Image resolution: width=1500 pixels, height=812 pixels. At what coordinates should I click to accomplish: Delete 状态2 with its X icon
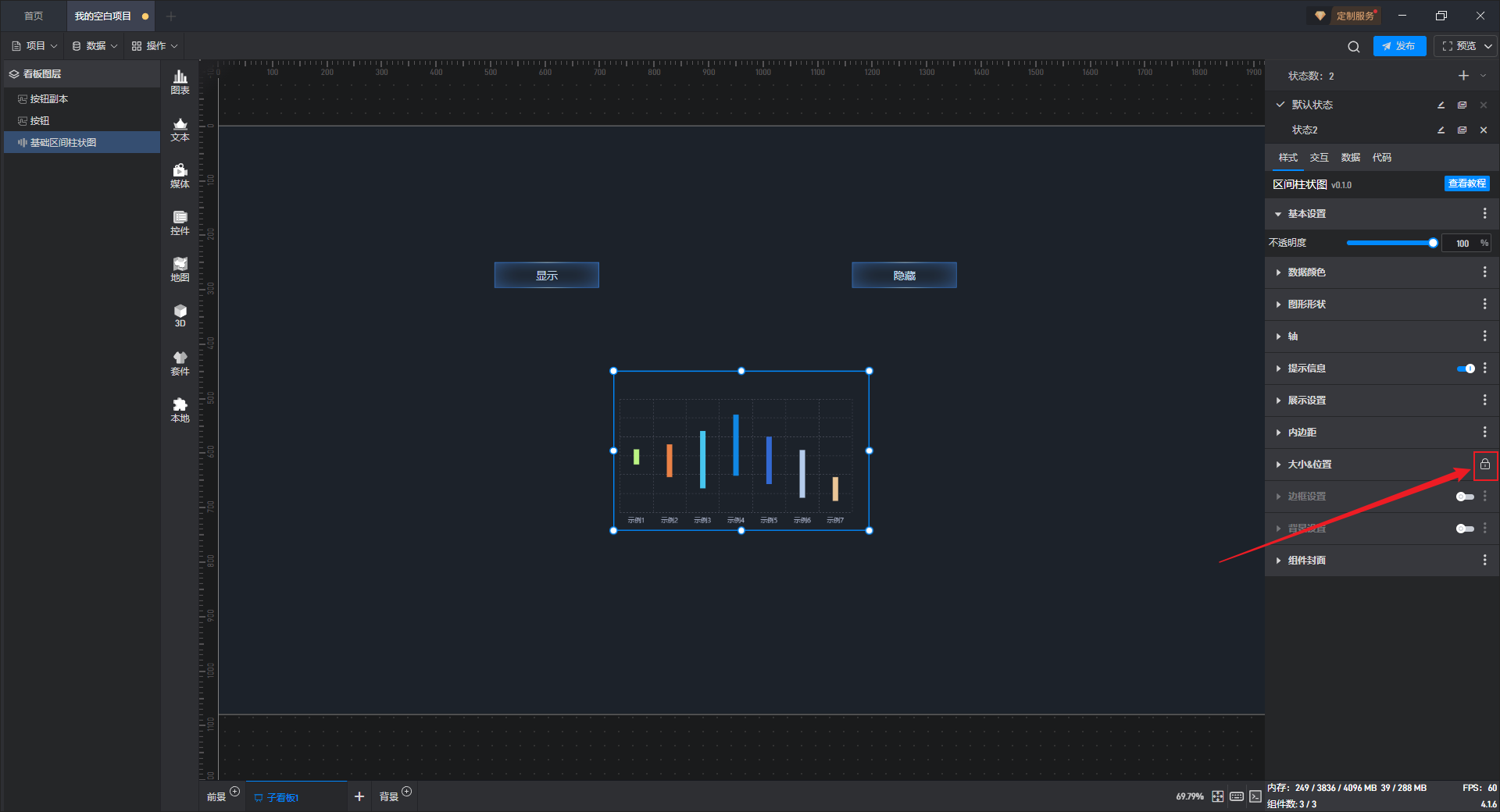pos(1484,130)
